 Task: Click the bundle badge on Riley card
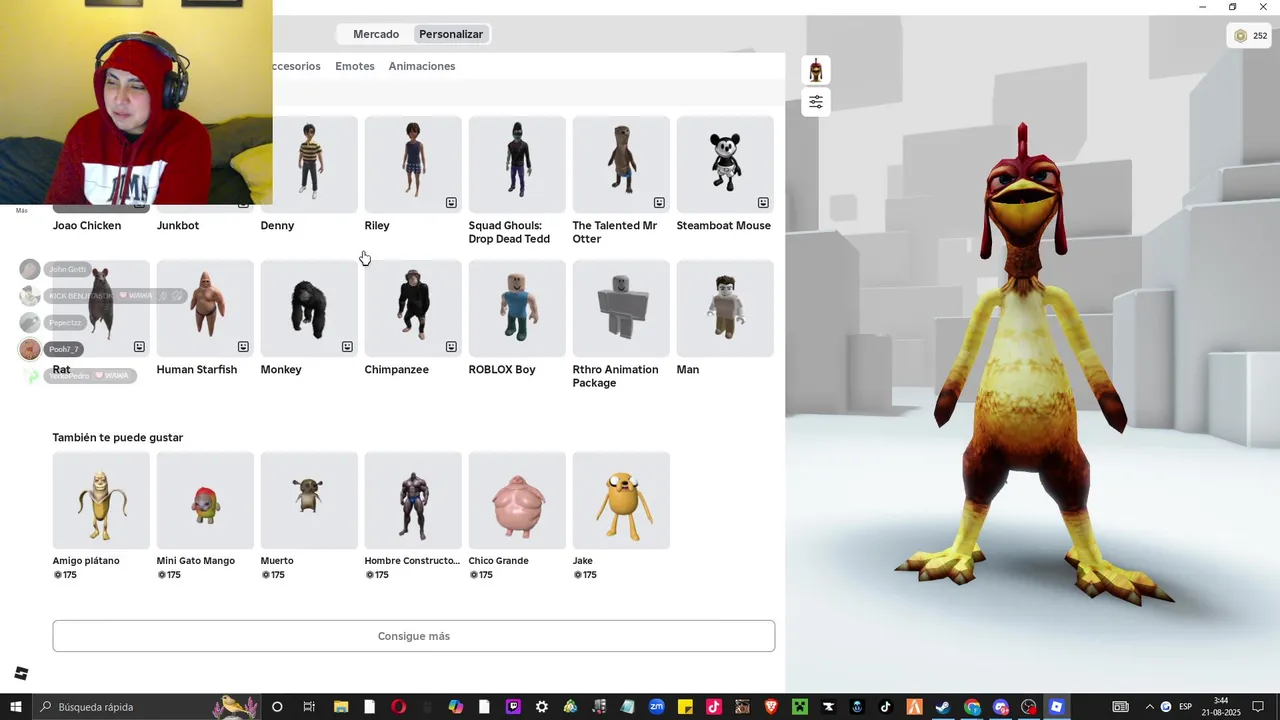[x=451, y=203]
